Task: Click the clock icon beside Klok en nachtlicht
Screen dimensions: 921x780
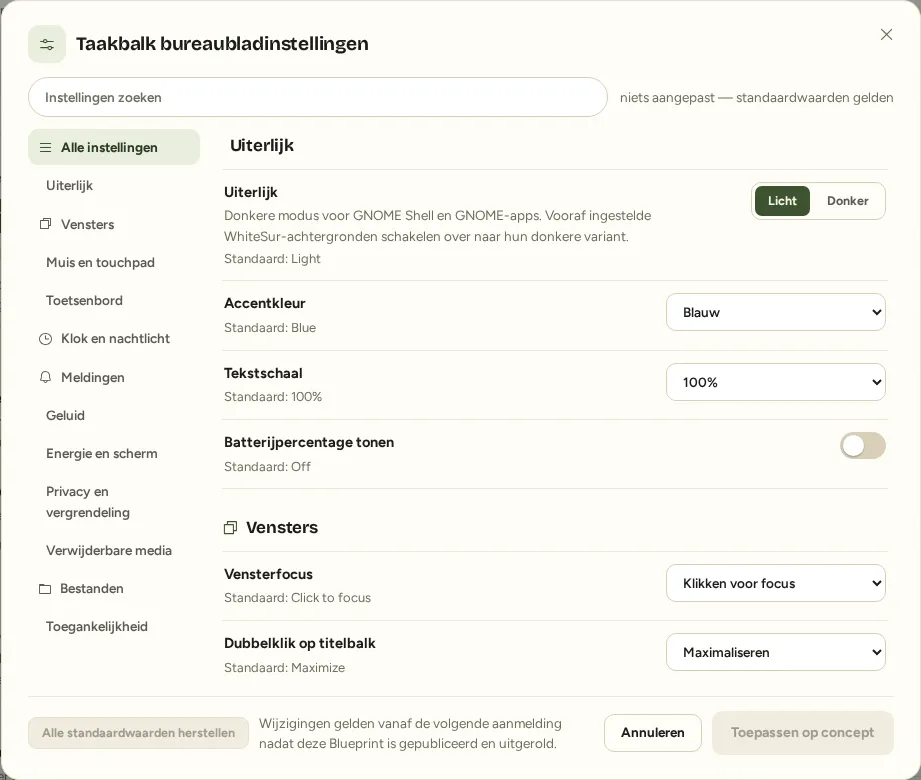Action: (x=45, y=339)
